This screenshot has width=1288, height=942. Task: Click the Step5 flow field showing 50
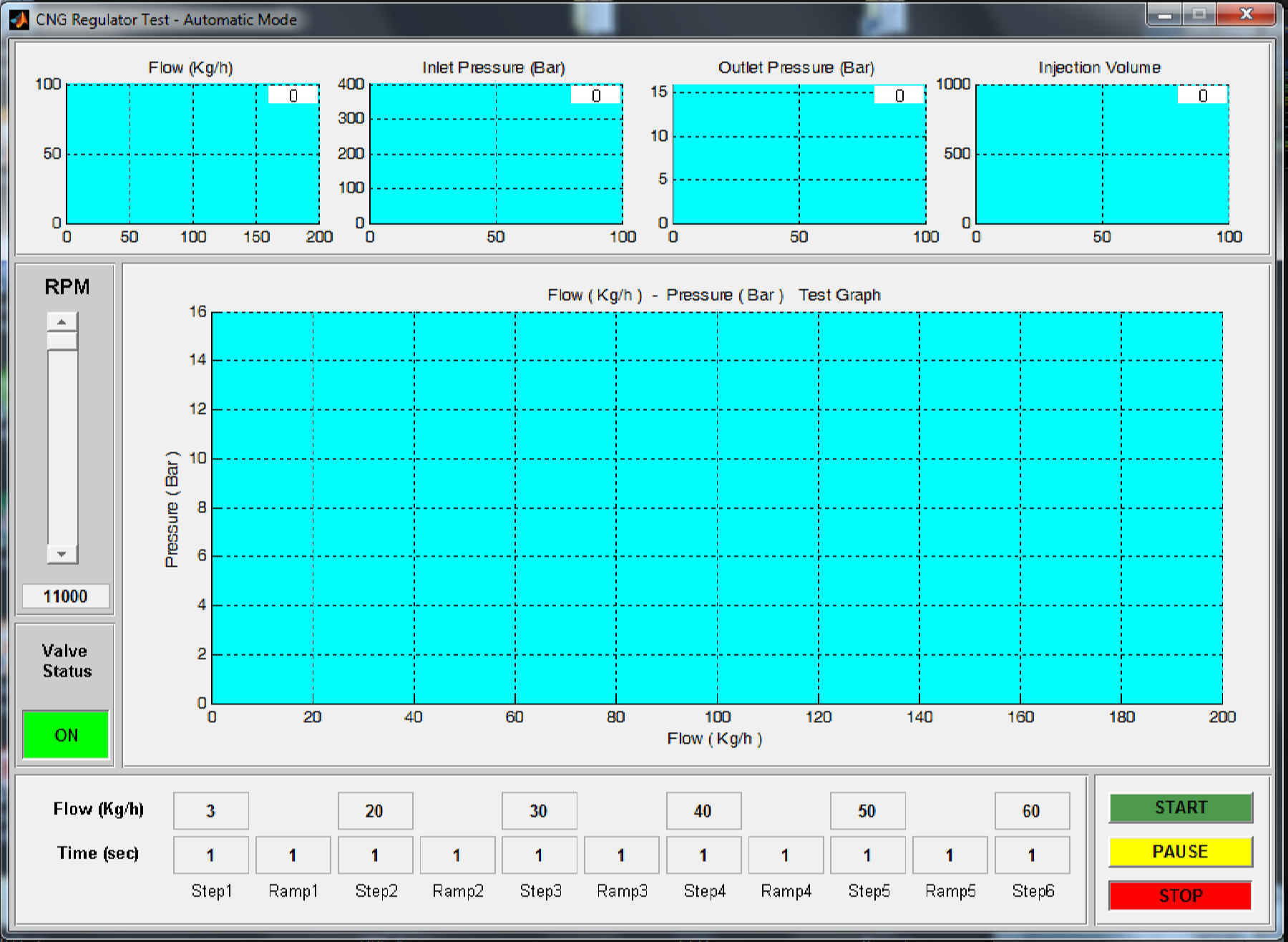[x=867, y=811]
